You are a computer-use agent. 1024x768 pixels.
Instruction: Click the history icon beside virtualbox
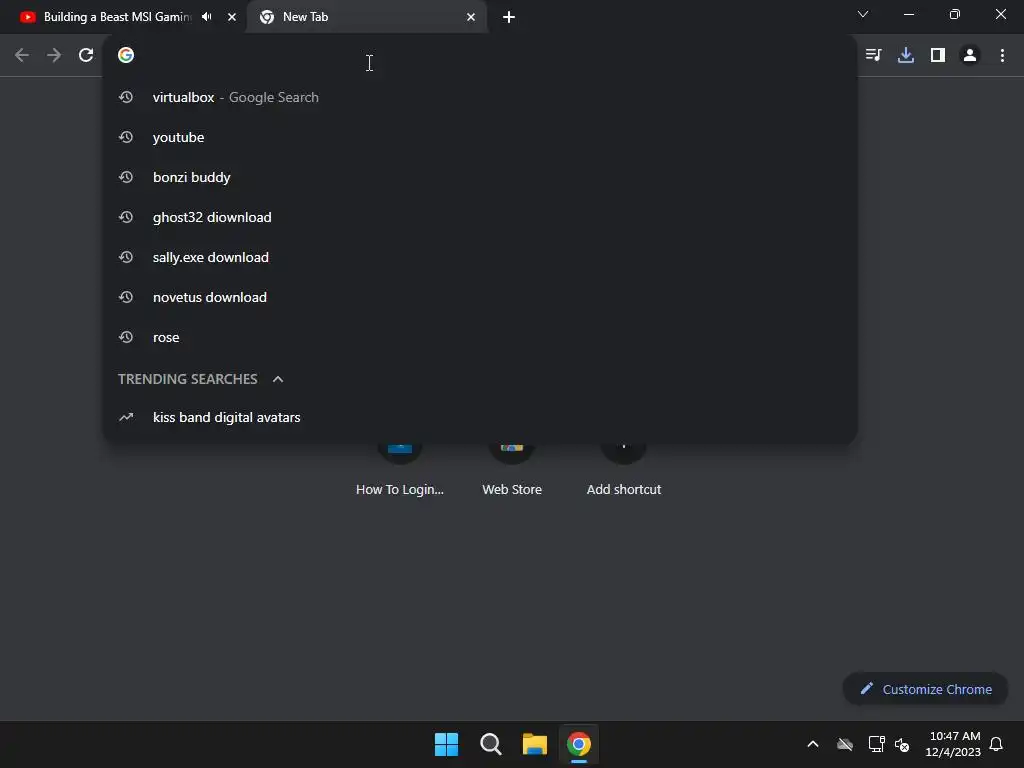pyautogui.click(x=126, y=97)
